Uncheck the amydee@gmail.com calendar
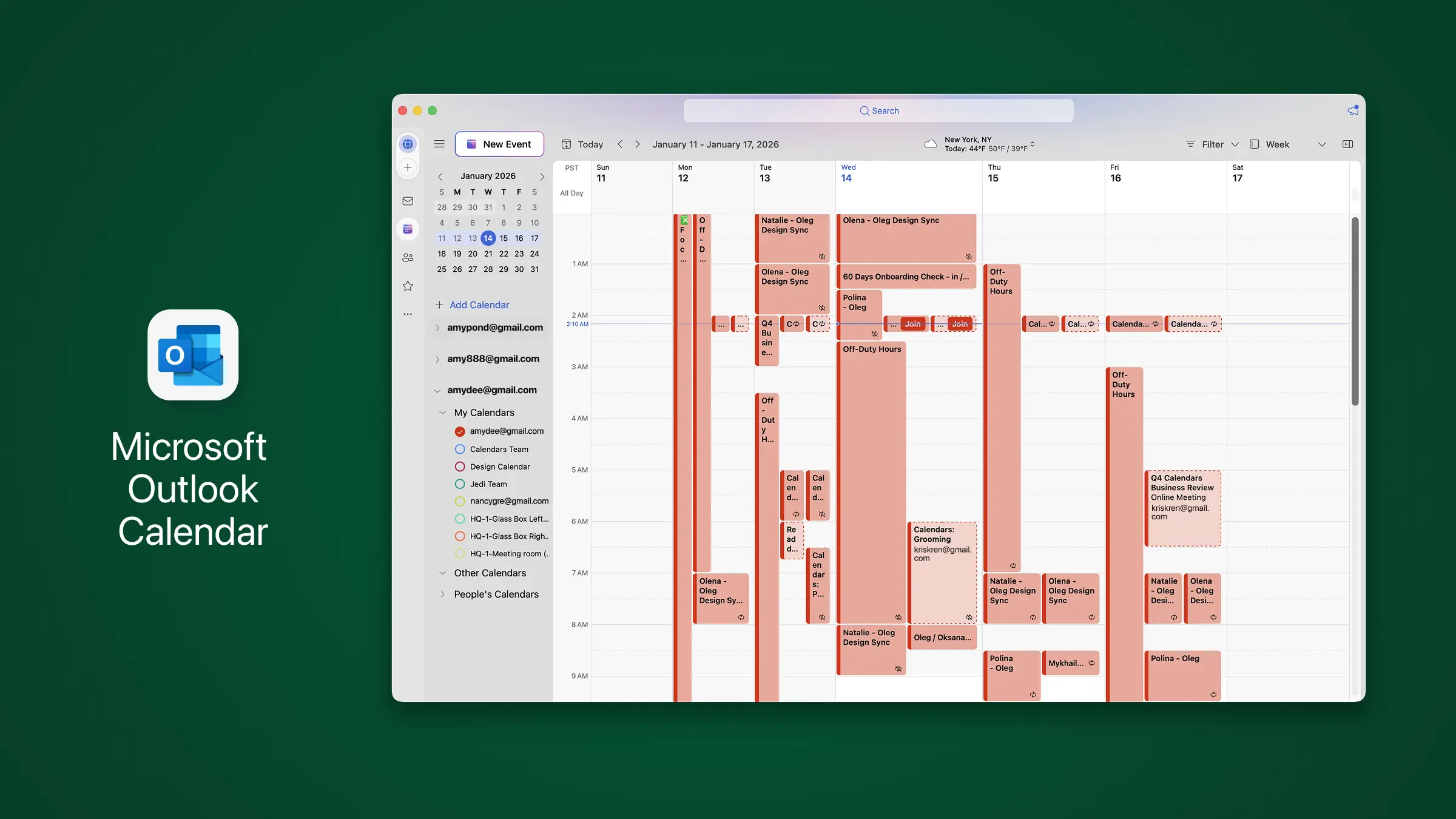This screenshot has width=1456, height=819. (x=459, y=431)
